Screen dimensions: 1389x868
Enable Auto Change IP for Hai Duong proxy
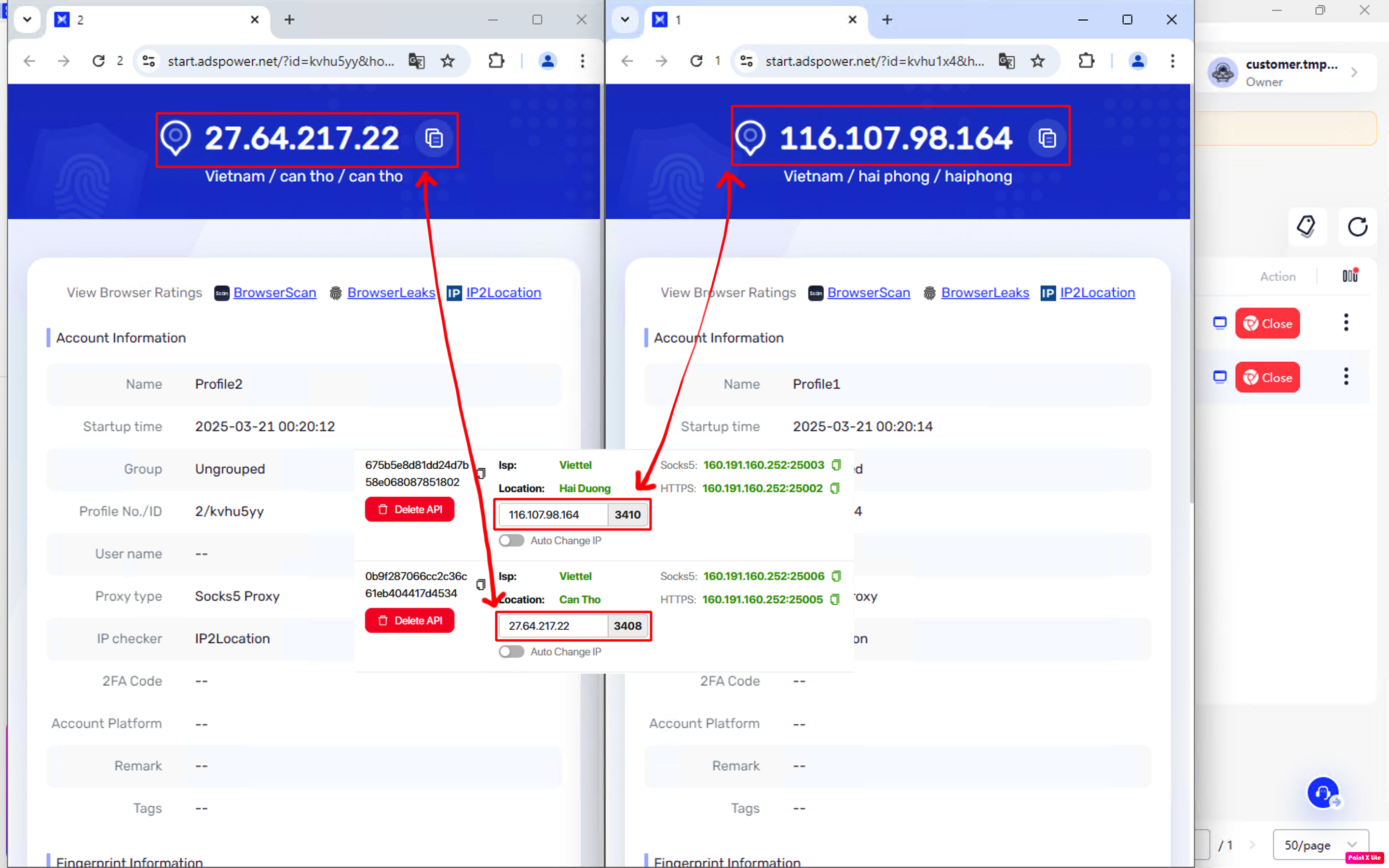(x=511, y=541)
